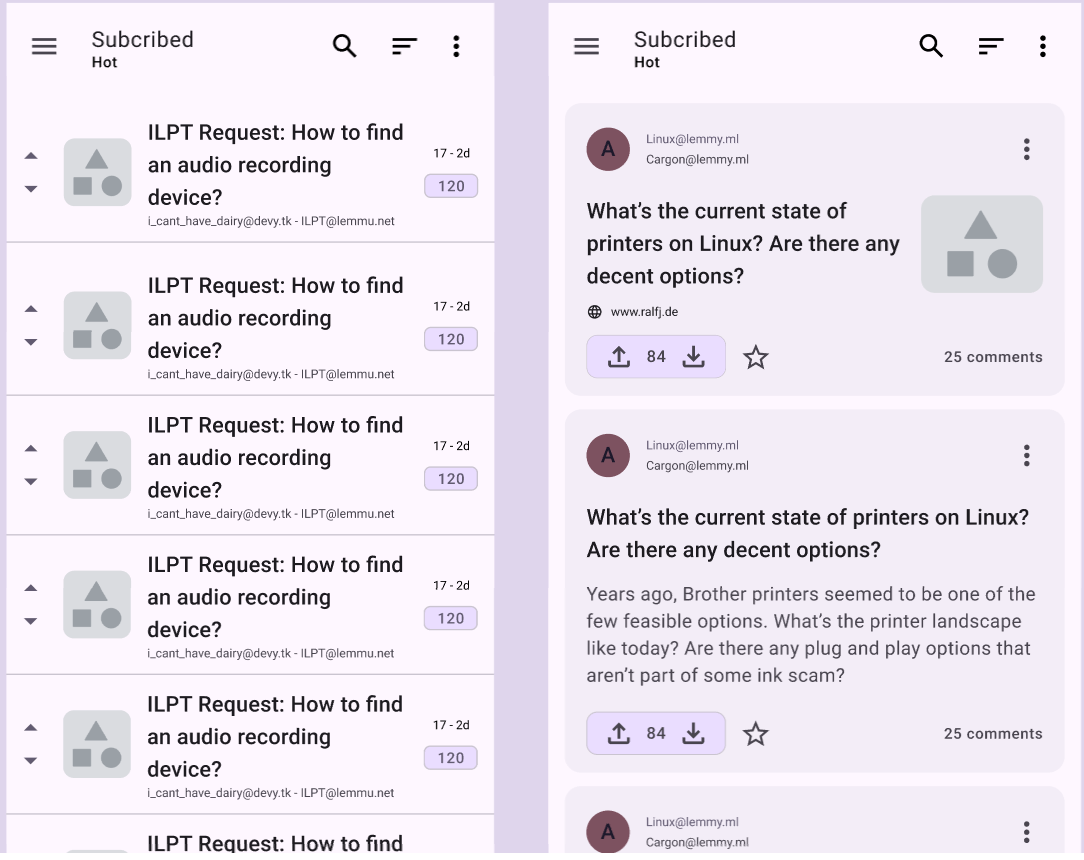Open hamburger menu in right panel
Viewport: 1084px width, 860px height.
click(x=586, y=46)
